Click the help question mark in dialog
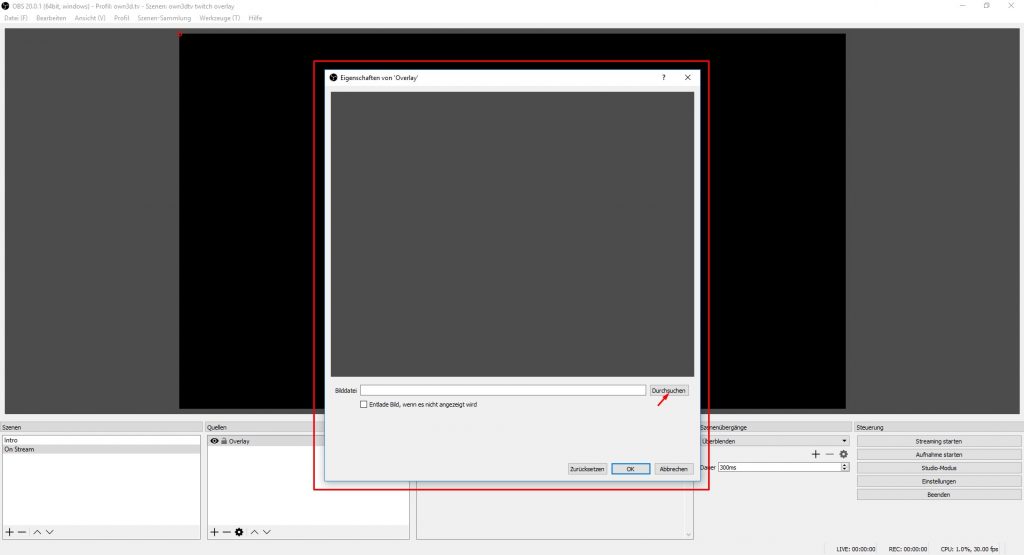This screenshot has height=555, width=1024. [663, 77]
